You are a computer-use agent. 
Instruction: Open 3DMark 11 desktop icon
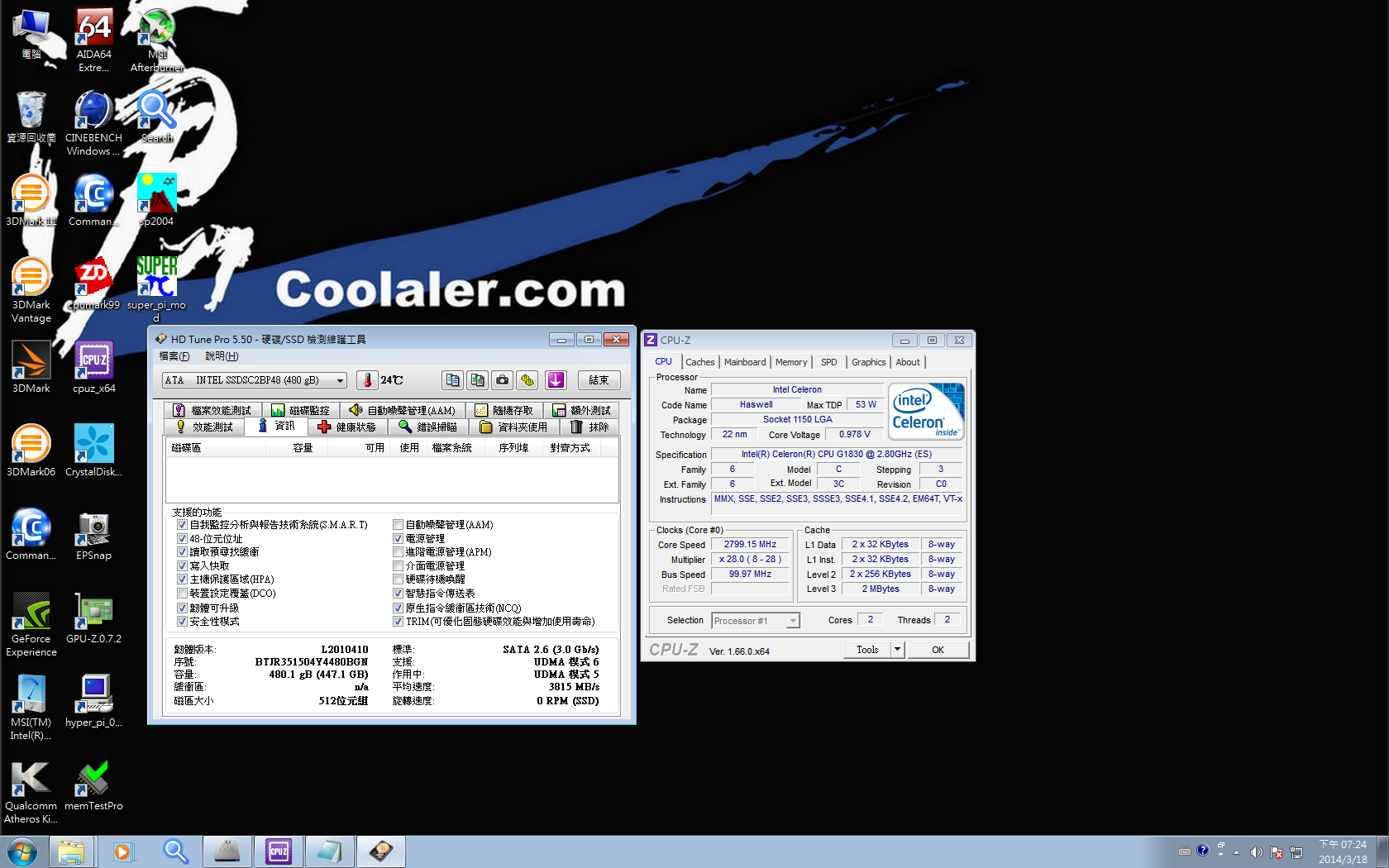pos(31,200)
